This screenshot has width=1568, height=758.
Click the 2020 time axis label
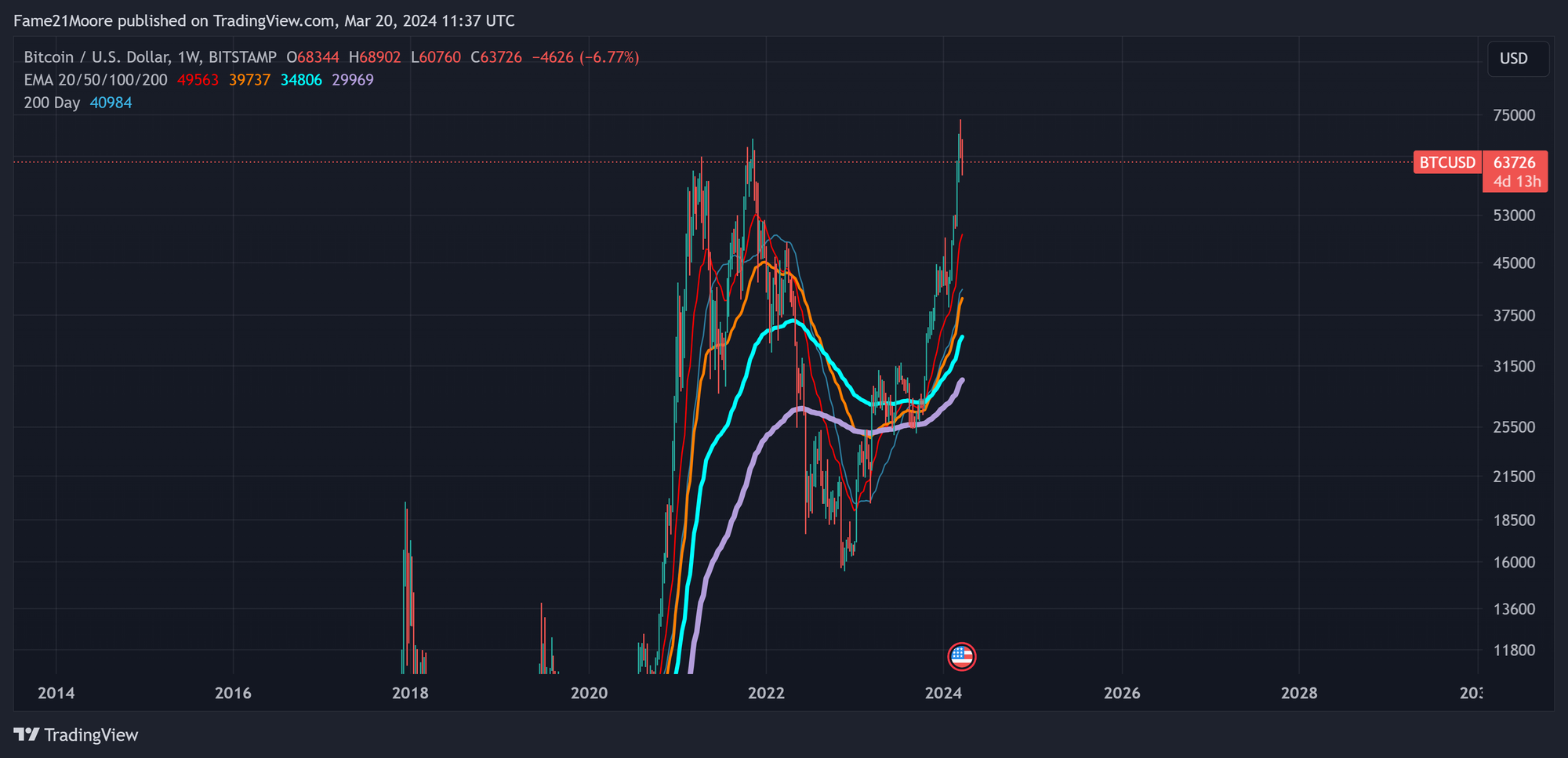point(589,693)
